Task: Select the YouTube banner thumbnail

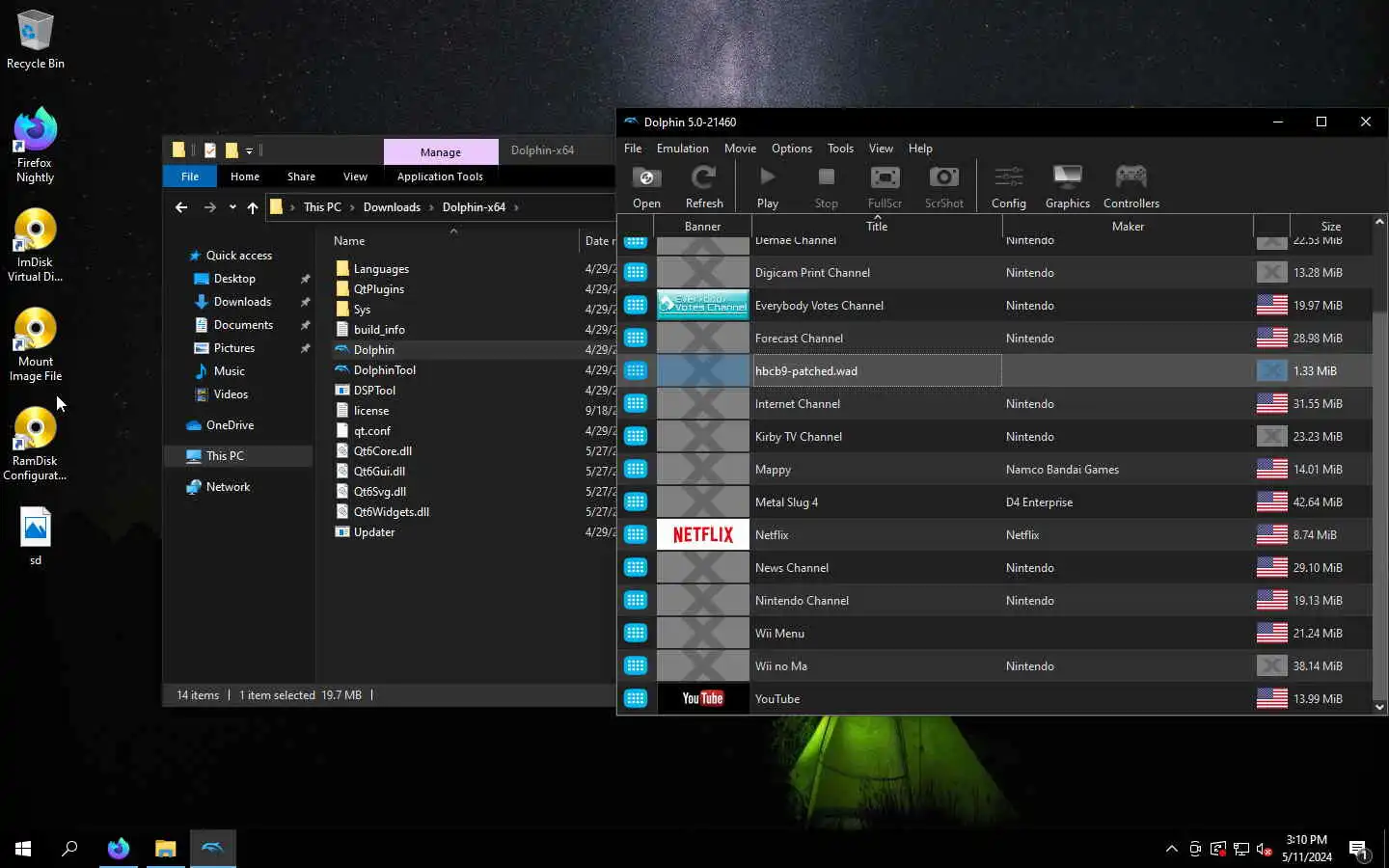Action: pyautogui.click(x=703, y=698)
